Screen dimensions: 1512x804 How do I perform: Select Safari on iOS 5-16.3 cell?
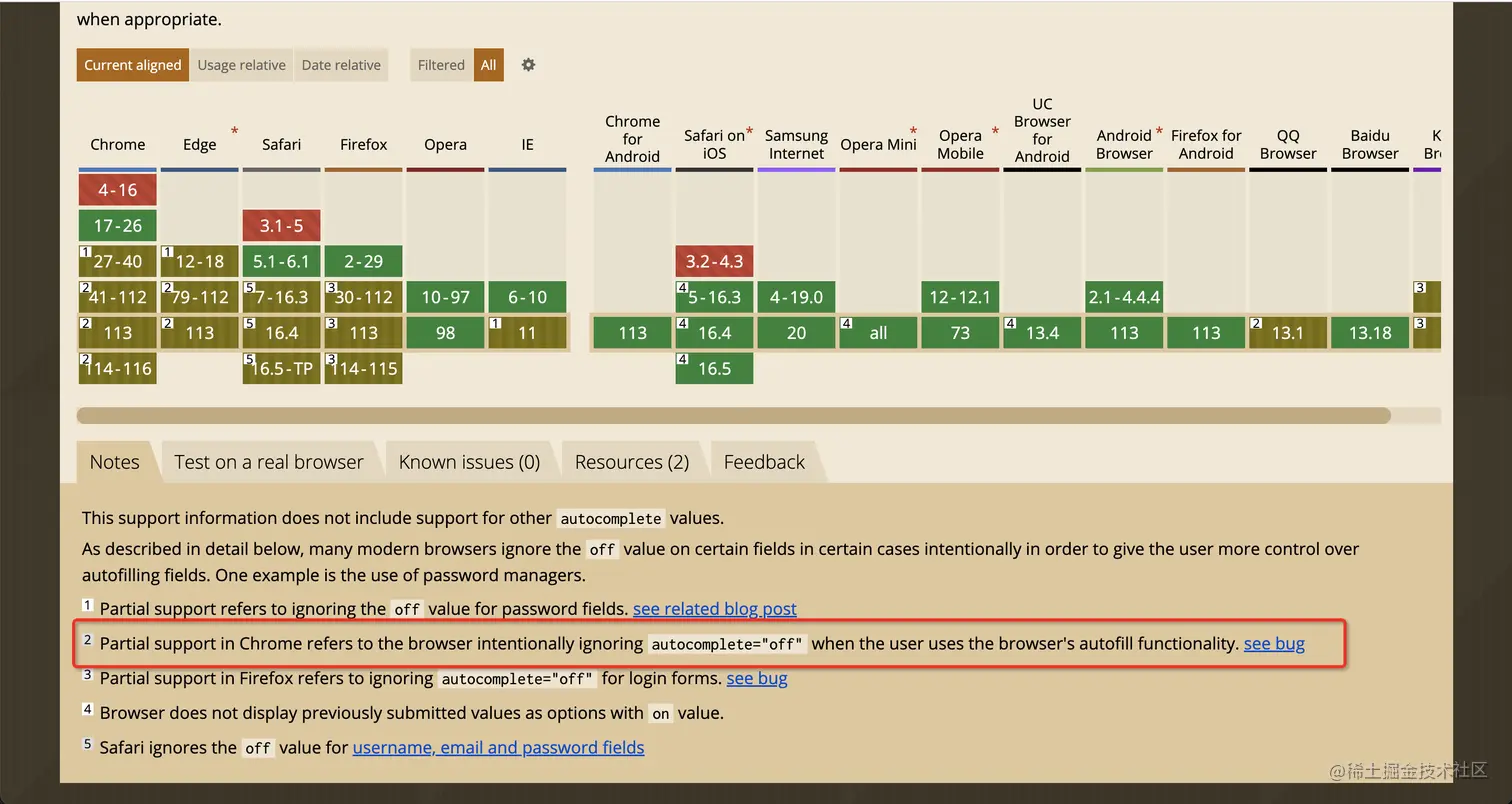[715, 297]
